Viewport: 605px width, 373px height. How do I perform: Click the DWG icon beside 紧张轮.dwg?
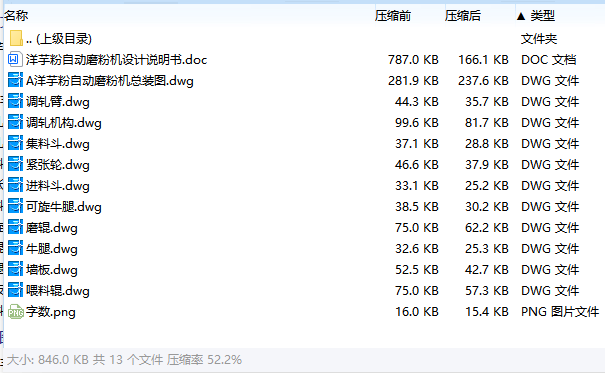[15, 165]
